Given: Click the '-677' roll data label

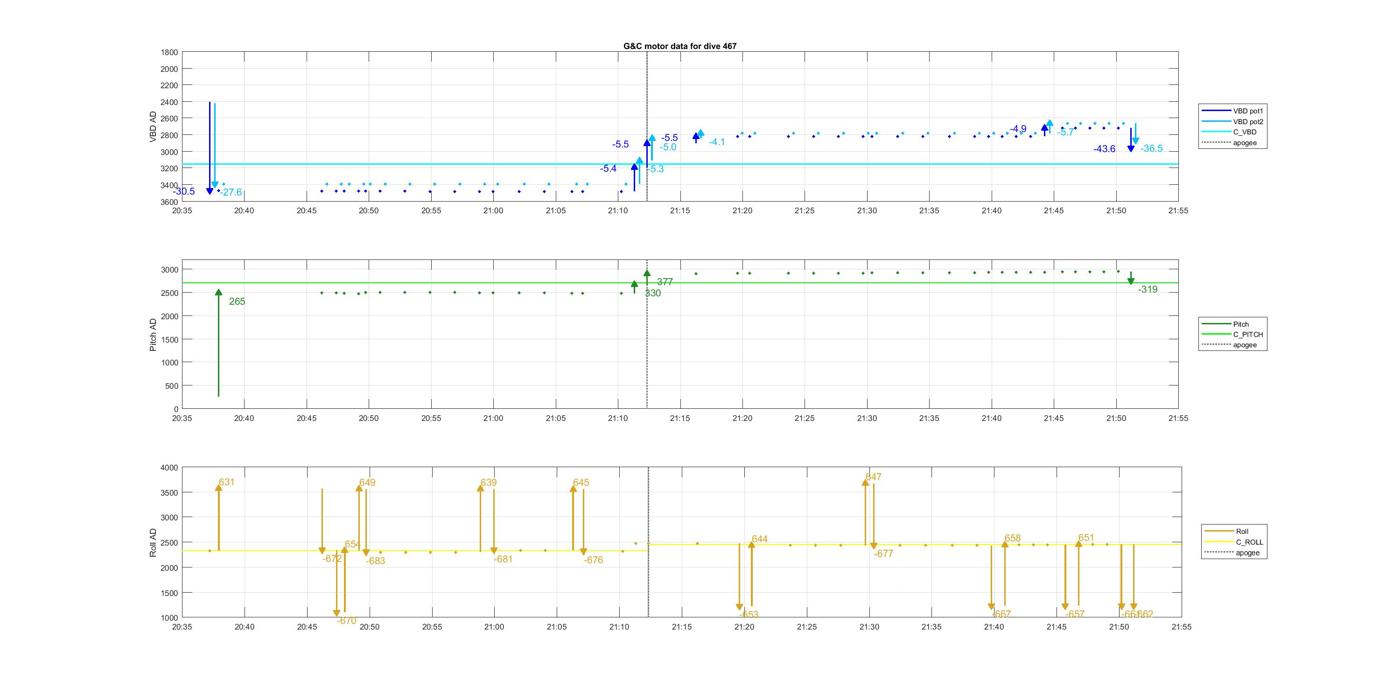Looking at the screenshot, I should click(x=883, y=553).
